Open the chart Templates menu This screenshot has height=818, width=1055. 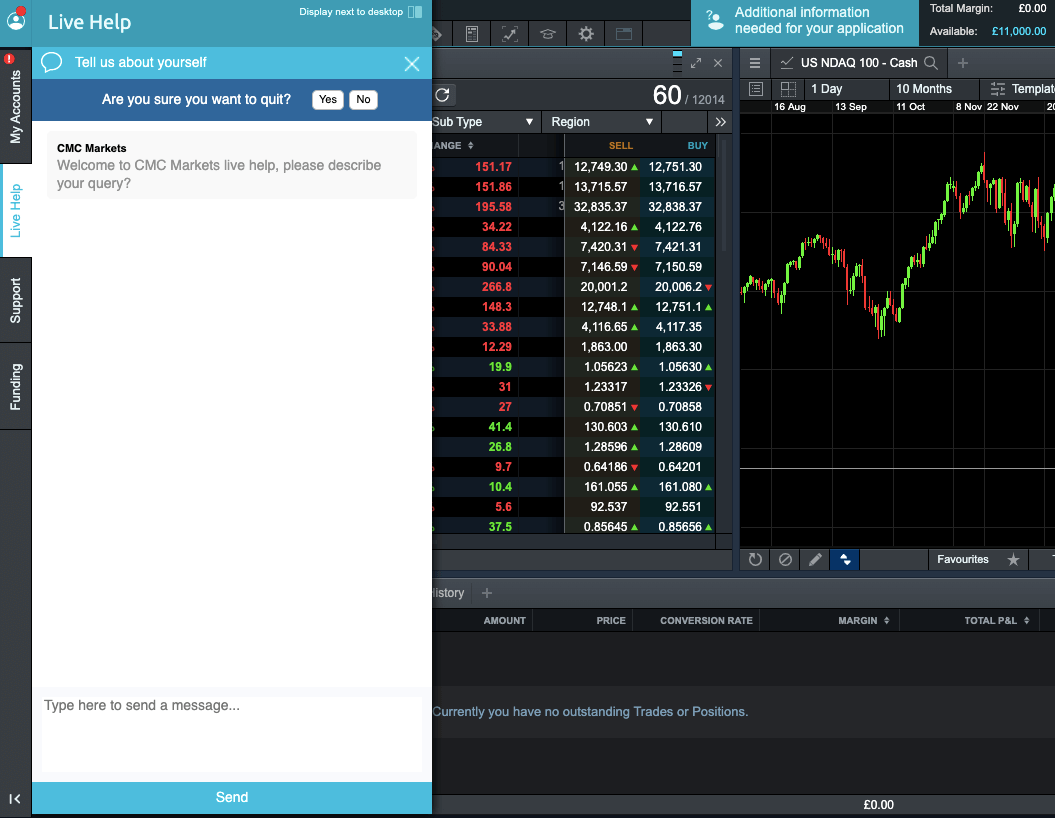(1021, 89)
